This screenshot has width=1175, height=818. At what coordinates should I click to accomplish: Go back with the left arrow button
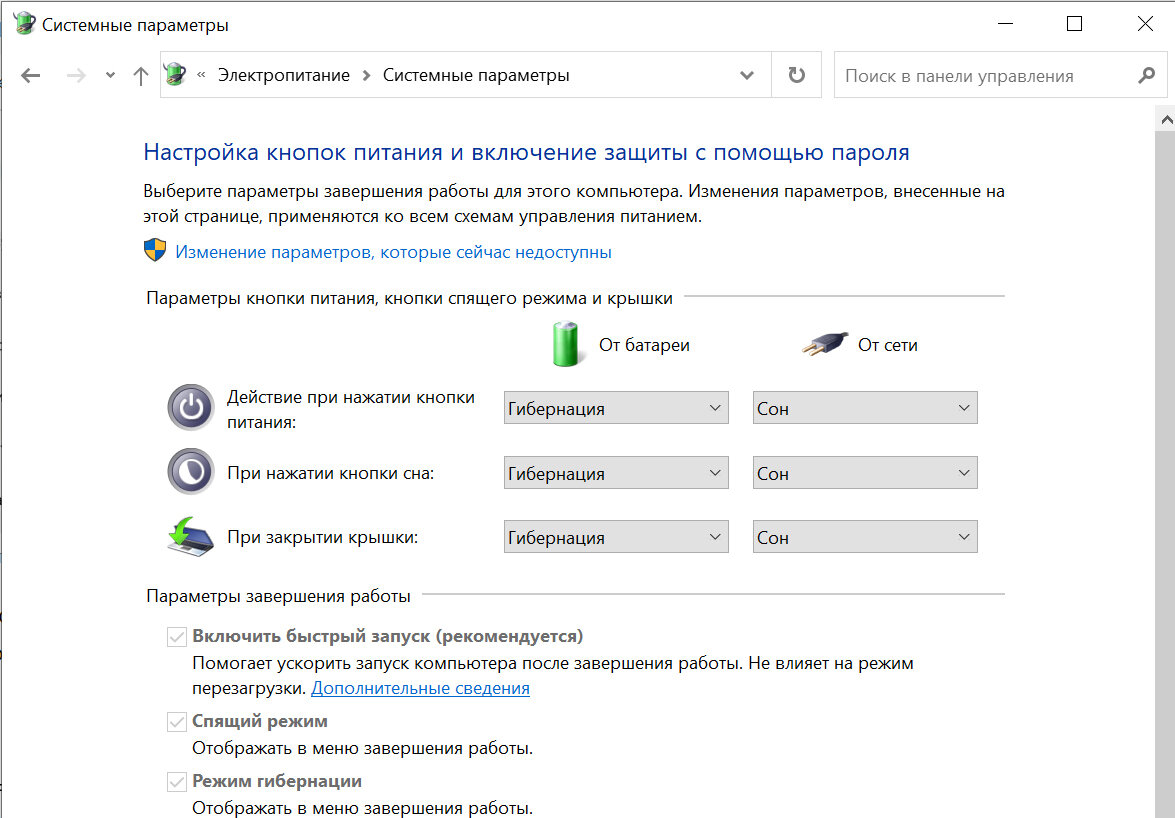31,76
